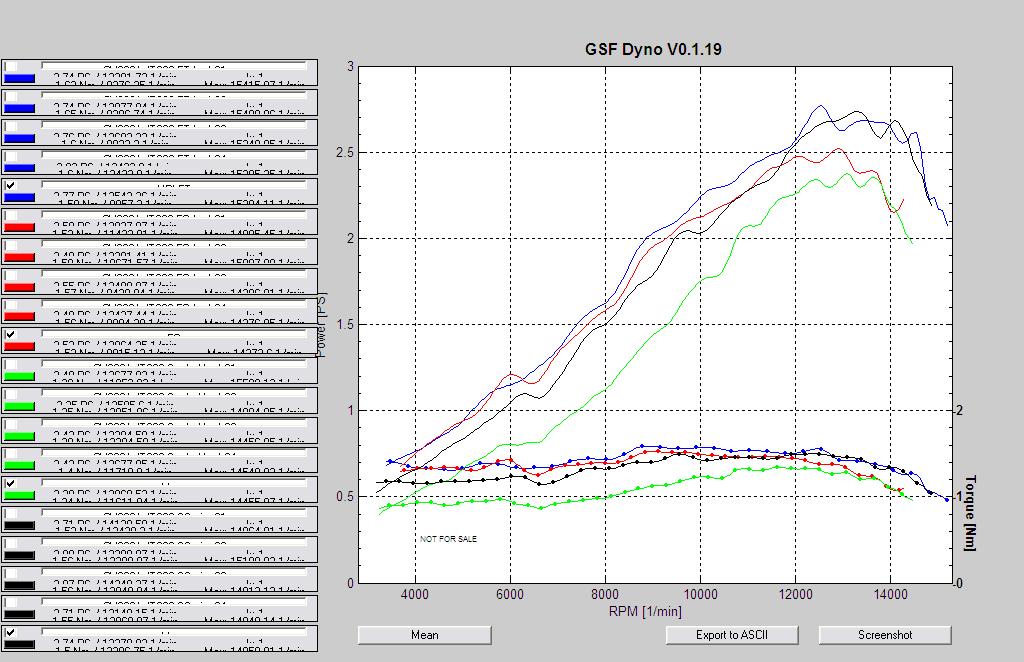Image resolution: width=1024 pixels, height=662 pixels.
Task: Hide the ticked black run via checkbox
Action: [10, 633]
